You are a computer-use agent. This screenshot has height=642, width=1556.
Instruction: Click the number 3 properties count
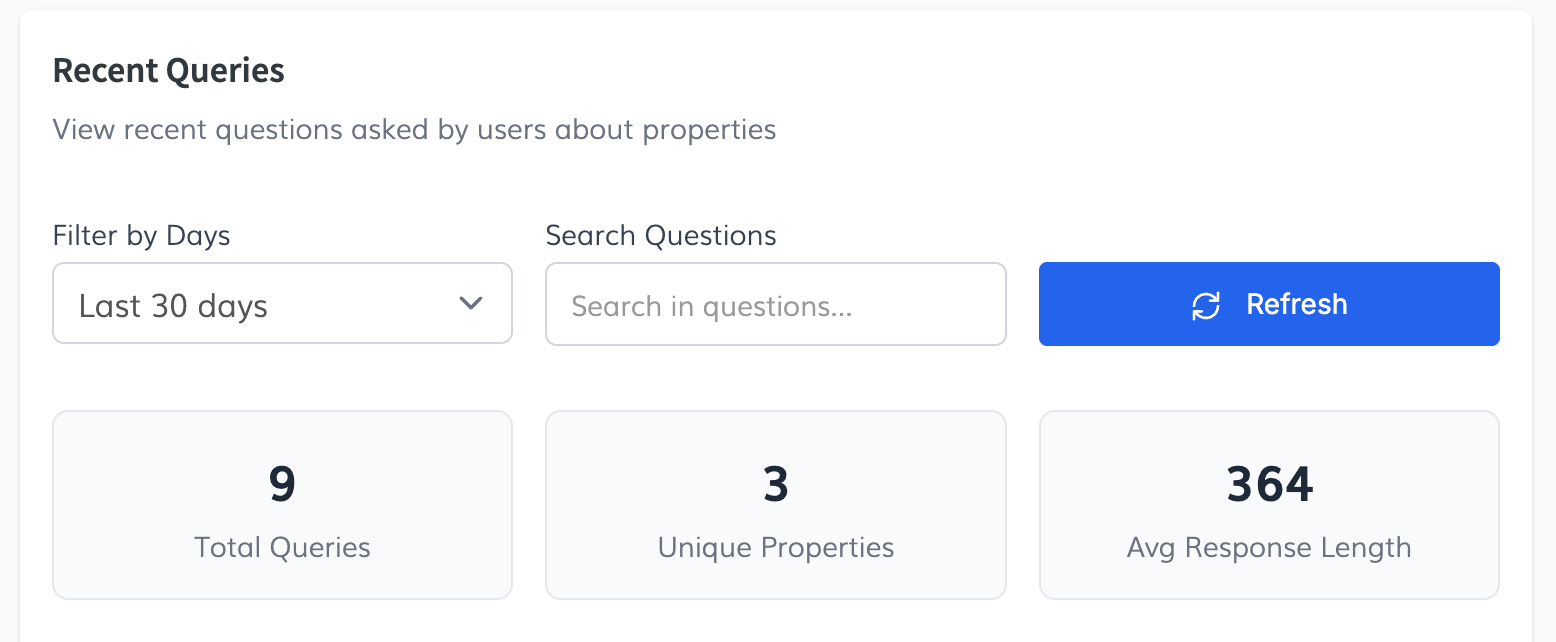point(776,485)
